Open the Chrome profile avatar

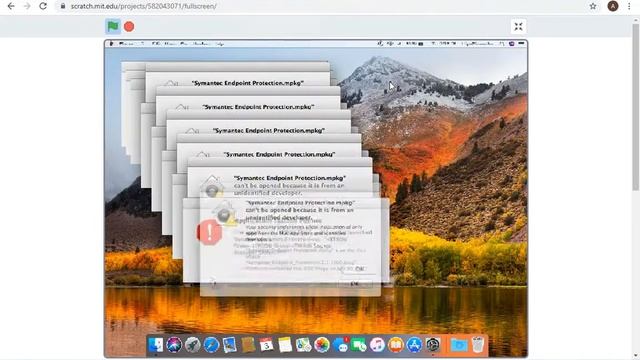[x=613, y=6]
